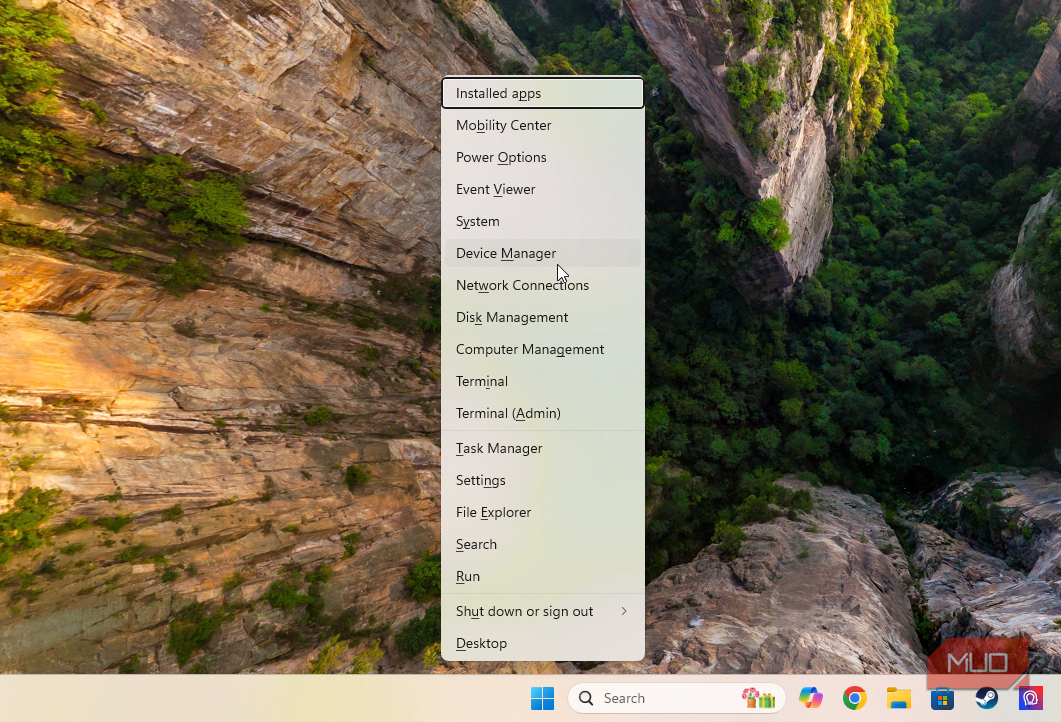
Task: Launch Google Chrome from taskbar
Action: click(x=855, y=698)
